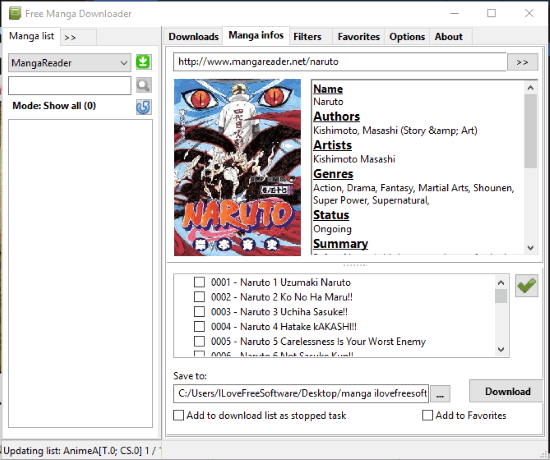Click chapter list scroll down arrow
550x460 pixels.
(x=501, y=349)
